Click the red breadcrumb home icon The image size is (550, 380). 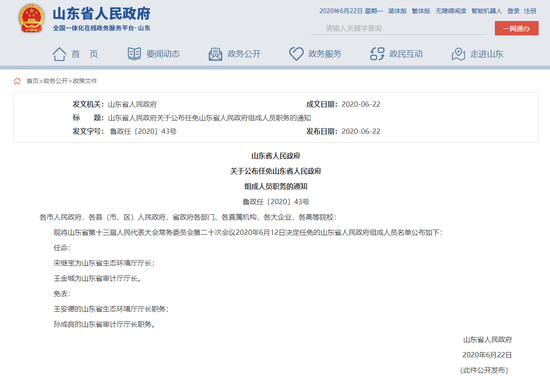pyautogui.click(x=17, y=81)
